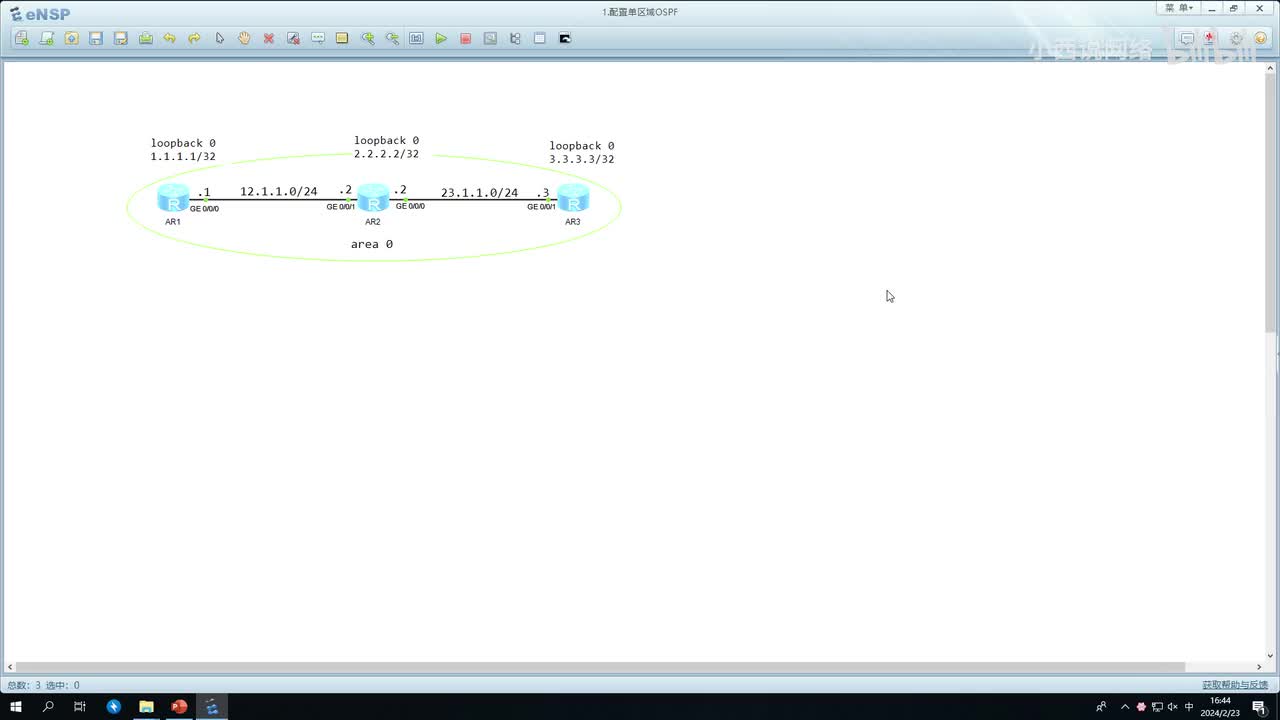Viewport: 1280px width, 720px height.
Task: Open an existing topology file icon
Action: tap(71, 38)
